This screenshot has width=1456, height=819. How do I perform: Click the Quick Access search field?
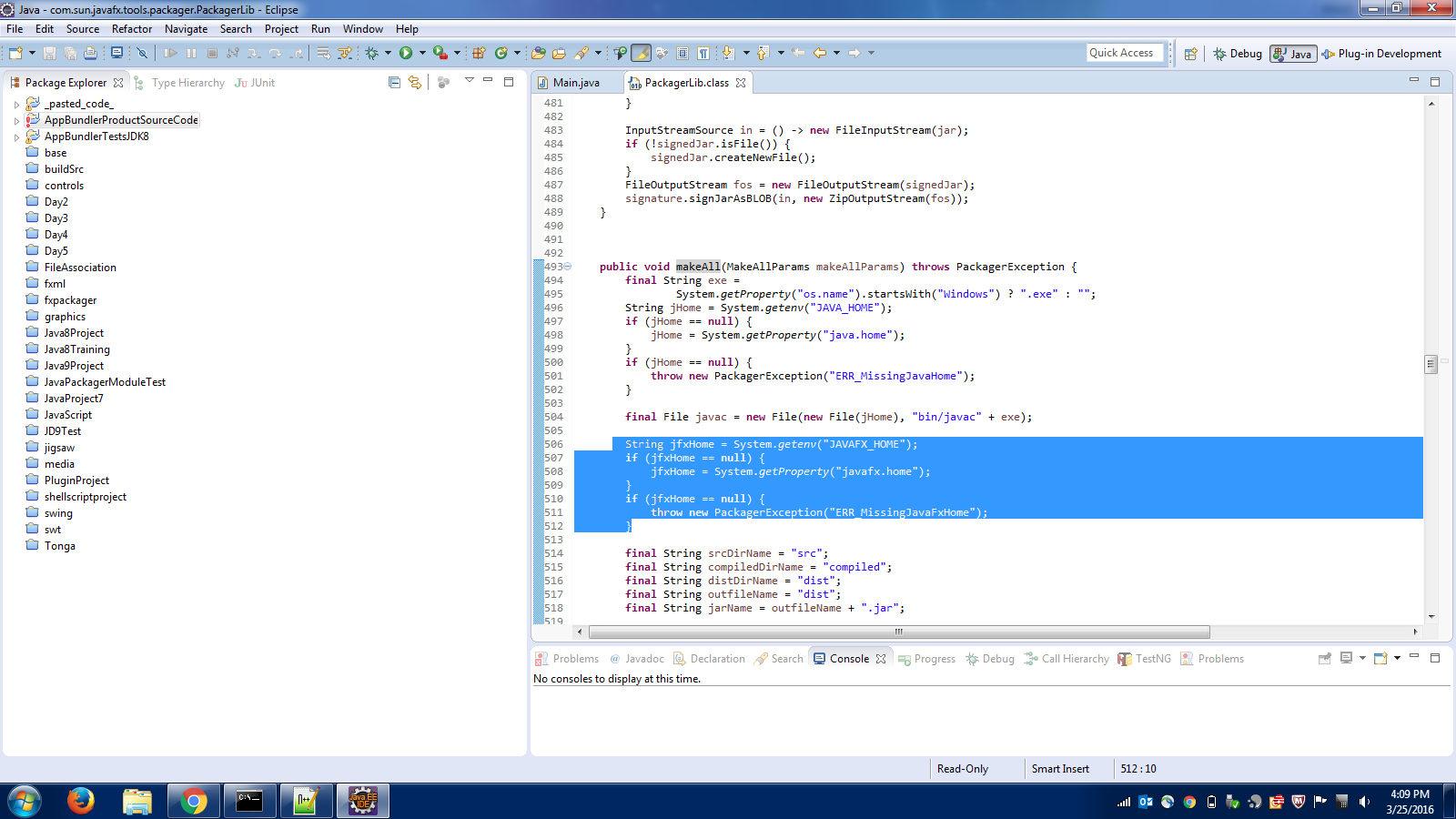pos(1124,53)
